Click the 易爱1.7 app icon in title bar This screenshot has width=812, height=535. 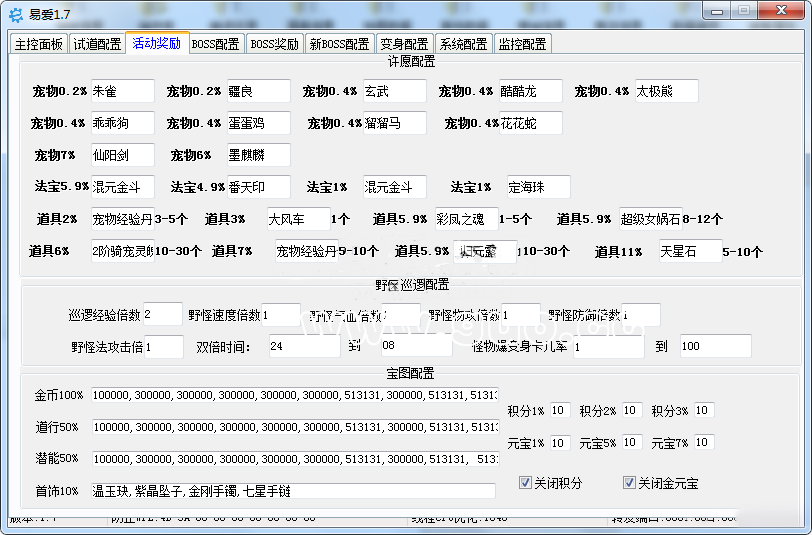pos(16,15)
